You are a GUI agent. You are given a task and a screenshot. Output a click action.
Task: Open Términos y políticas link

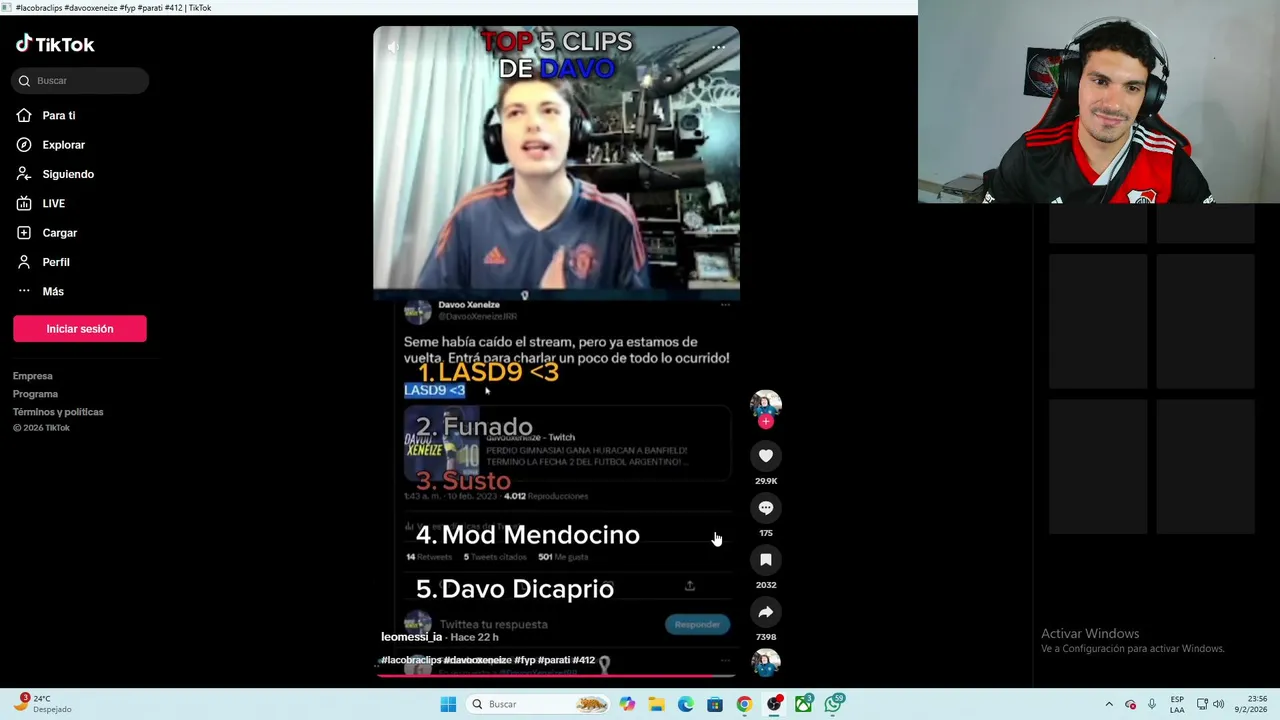[x=58, y=412]
